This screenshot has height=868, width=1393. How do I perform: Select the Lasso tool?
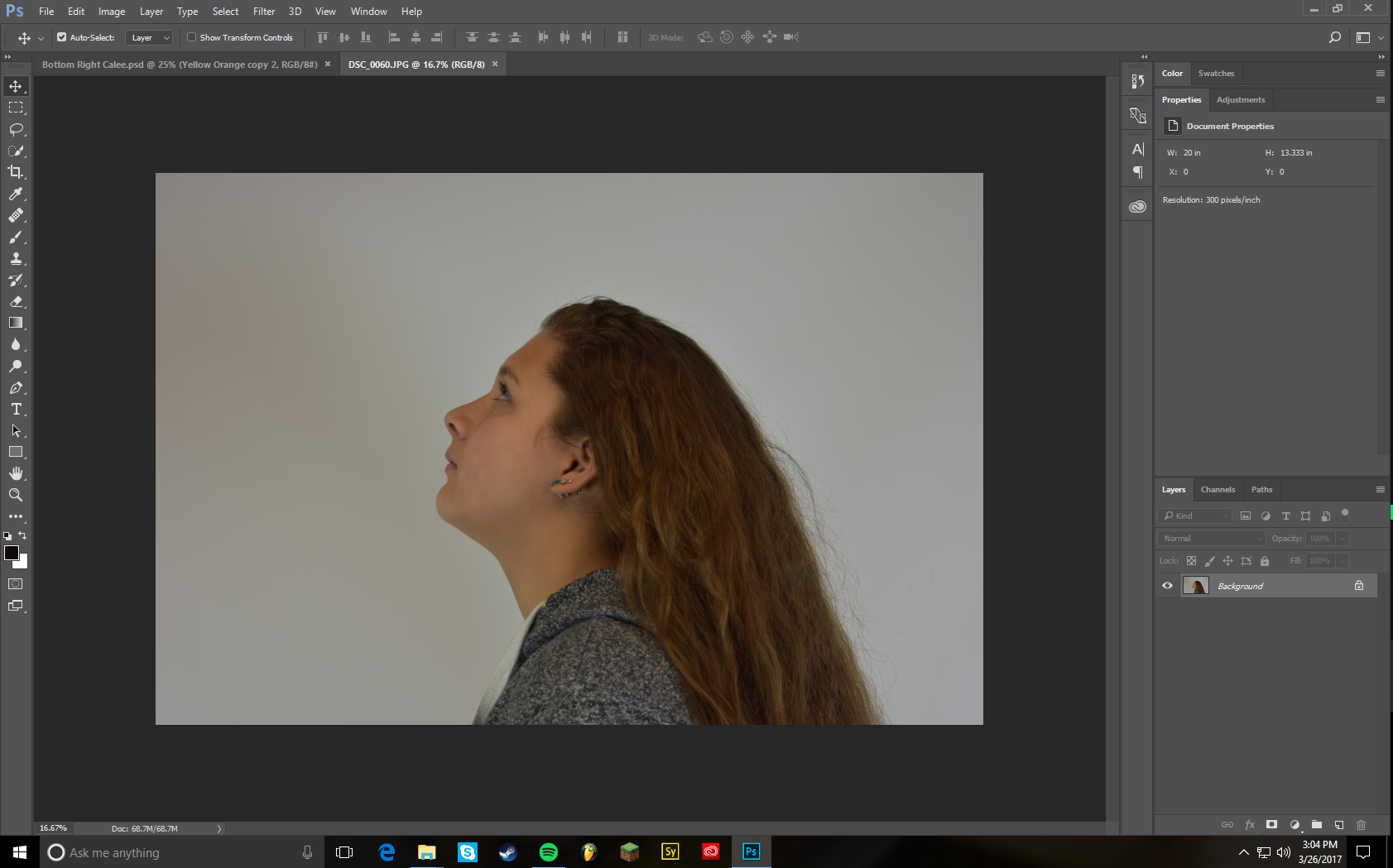16,129
